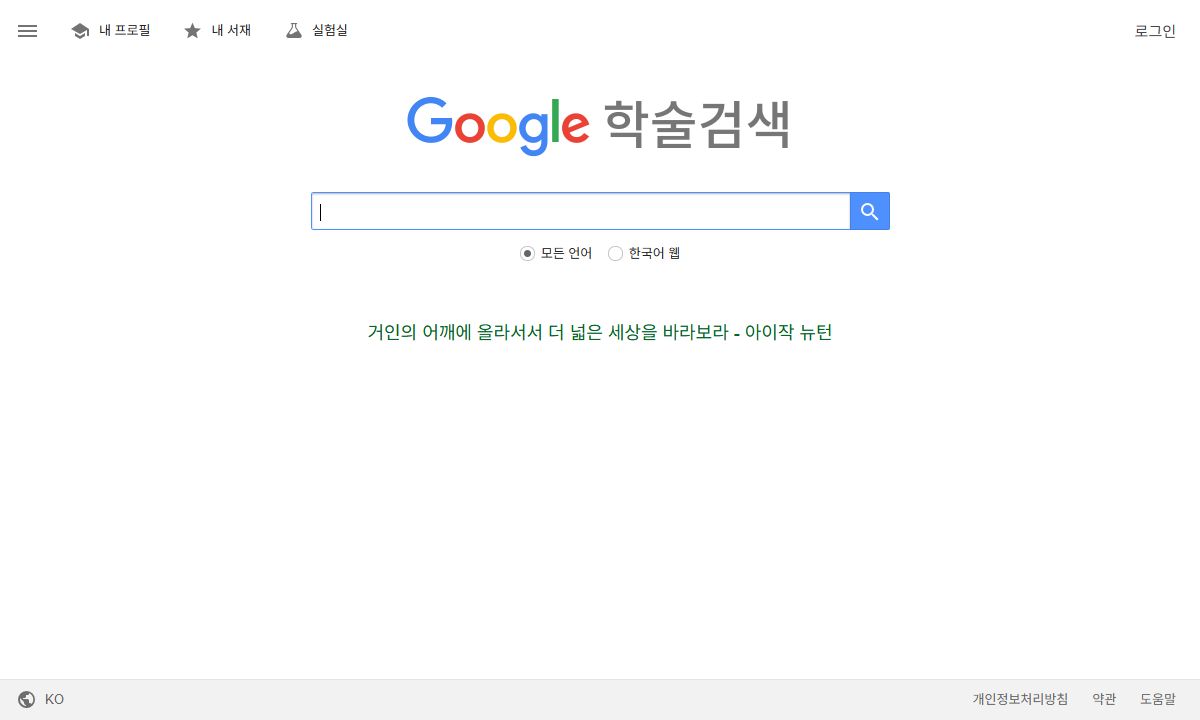This screenshot has height=720, width=1200.
Task: Click the green Isaac Newton quote text
Action: click(x=600, y=332)
